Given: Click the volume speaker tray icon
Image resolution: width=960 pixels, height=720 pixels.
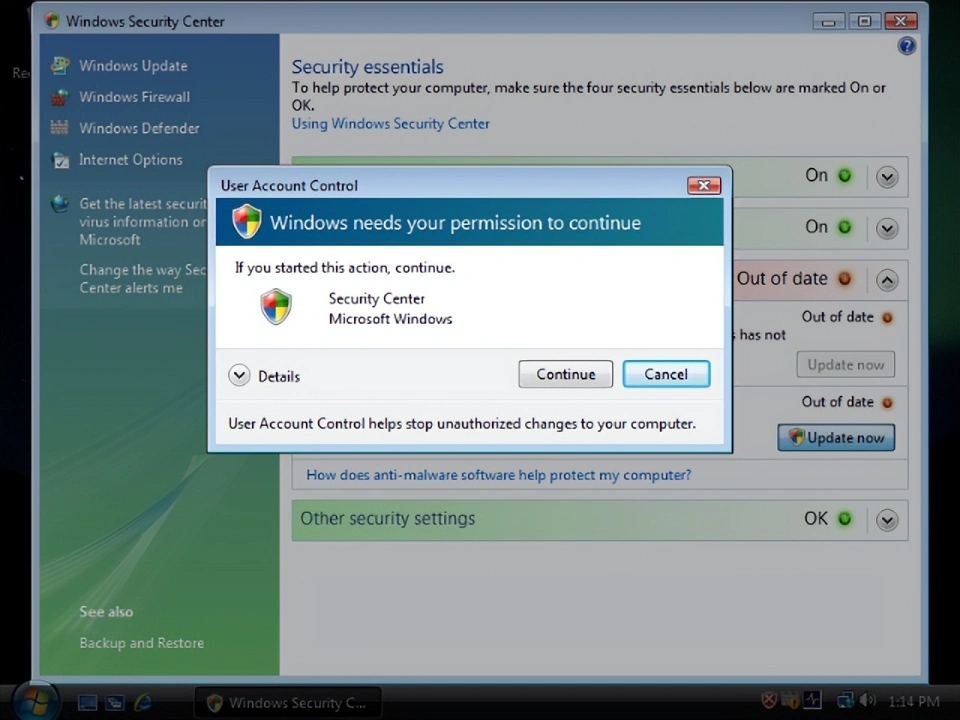Looking at the screenshot, I should 867,701.
